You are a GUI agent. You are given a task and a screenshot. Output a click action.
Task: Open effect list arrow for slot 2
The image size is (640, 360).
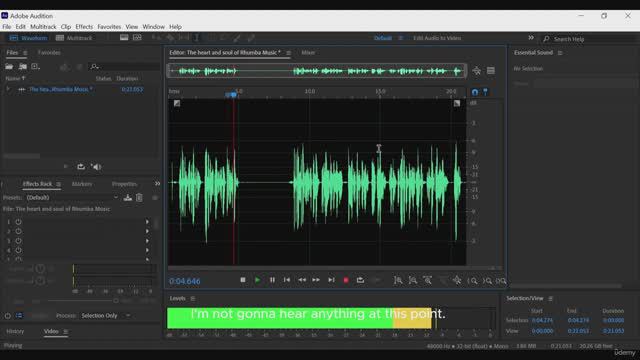[x=147, y=231]
